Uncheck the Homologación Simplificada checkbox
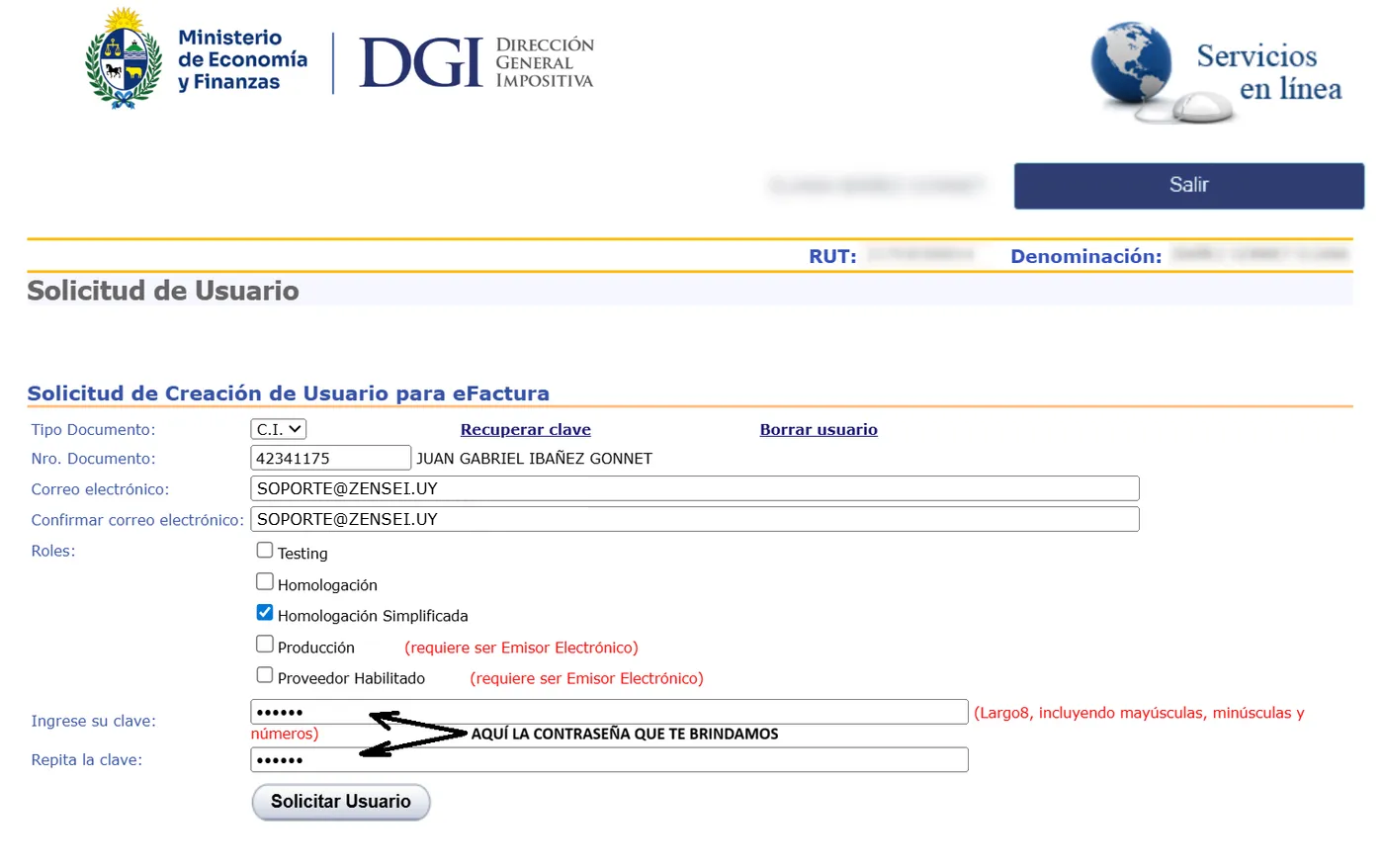 click(265, 612)
